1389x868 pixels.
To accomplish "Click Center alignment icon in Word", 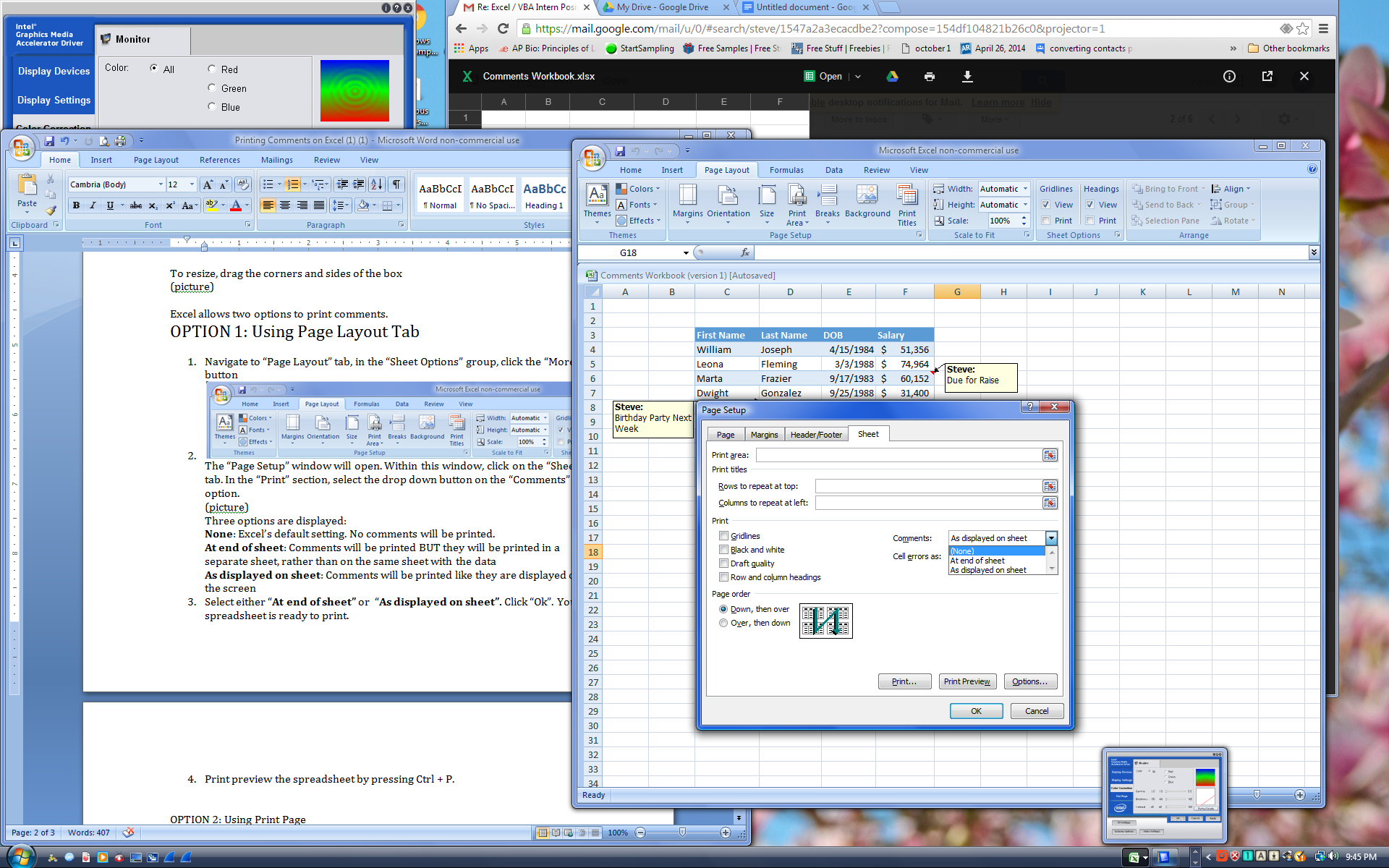I will tap(285, 205).
